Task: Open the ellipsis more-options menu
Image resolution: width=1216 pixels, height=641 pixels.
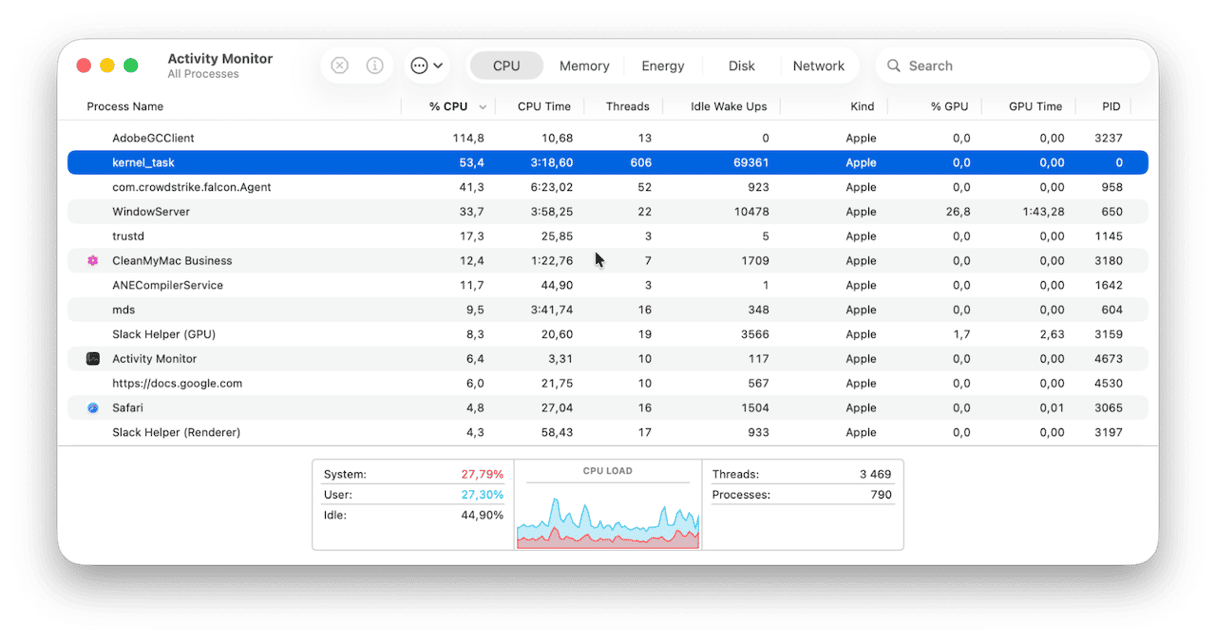Action: [427, 66]
